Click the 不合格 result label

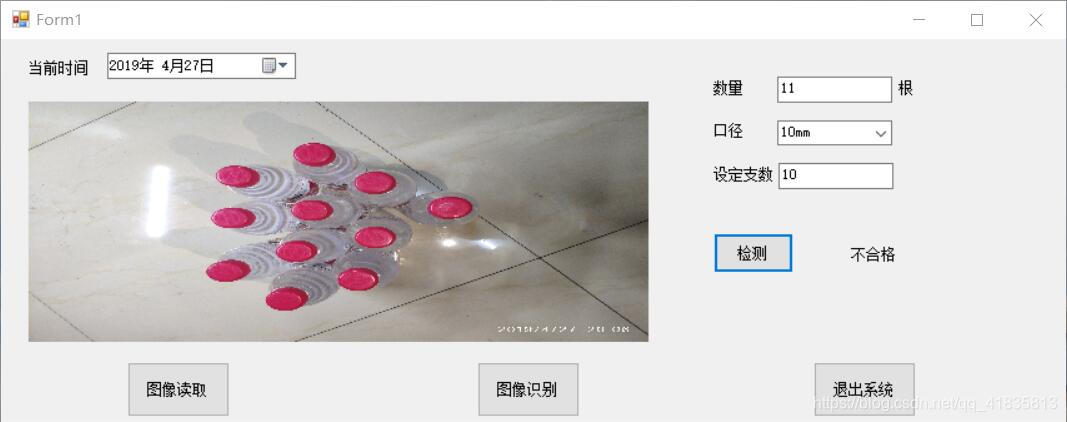click(x=872, y=255)
